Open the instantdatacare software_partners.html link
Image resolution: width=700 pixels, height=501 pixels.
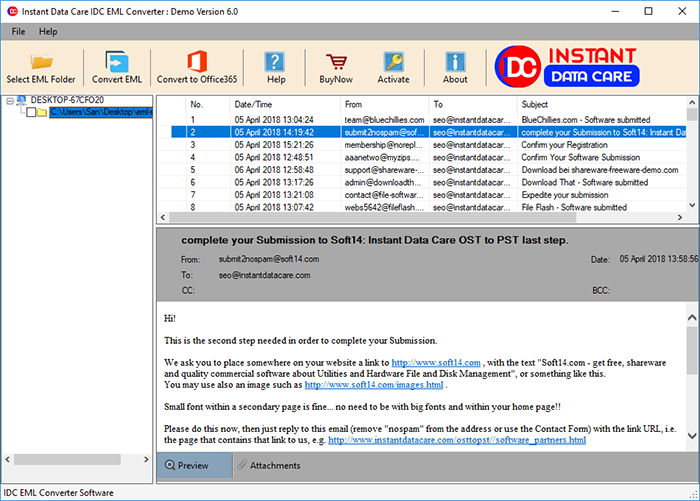click(457, 440)
